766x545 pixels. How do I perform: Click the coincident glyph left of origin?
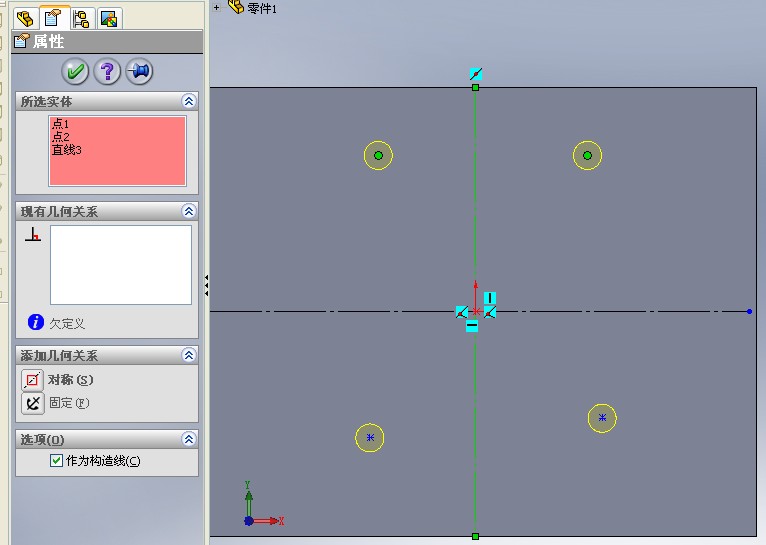[x=462, y=312]
